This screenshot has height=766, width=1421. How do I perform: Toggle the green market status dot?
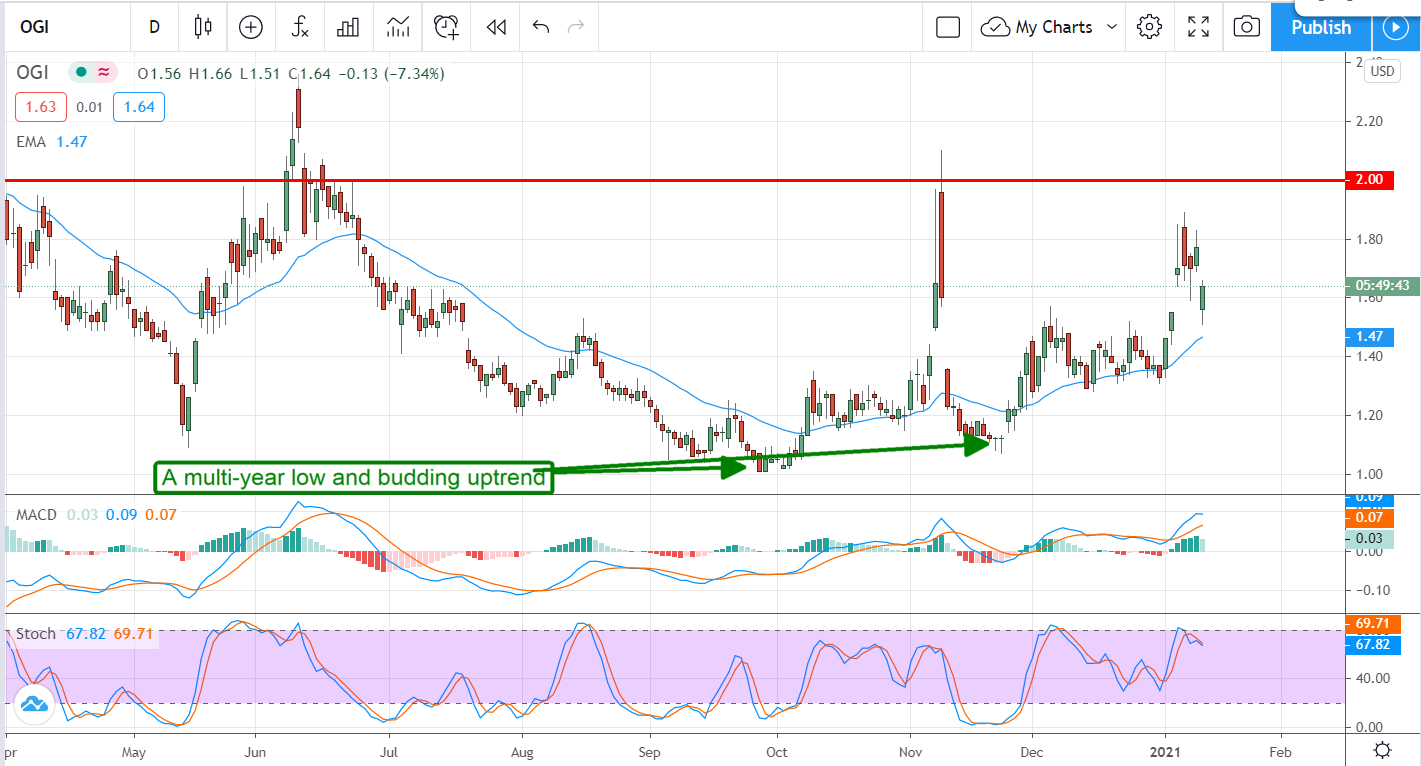point(80,72)
